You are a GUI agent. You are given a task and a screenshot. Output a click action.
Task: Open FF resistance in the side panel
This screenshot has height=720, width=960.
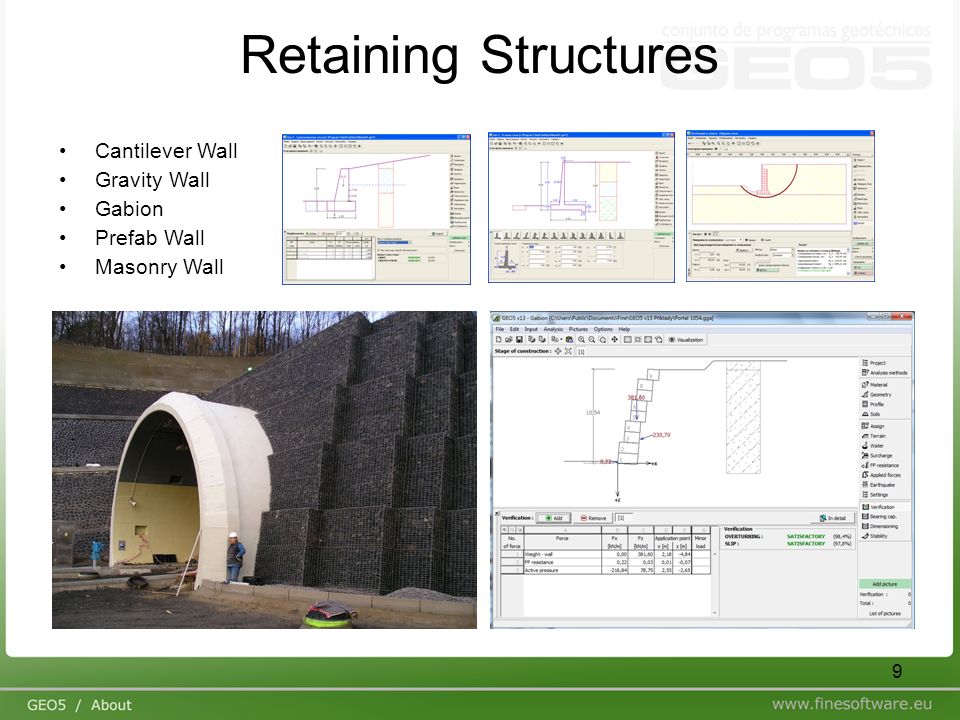click(880, 465)
